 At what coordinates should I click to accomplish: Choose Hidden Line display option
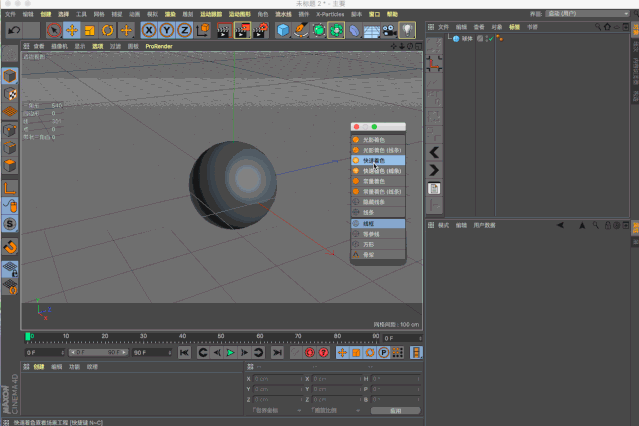point(378,202)
